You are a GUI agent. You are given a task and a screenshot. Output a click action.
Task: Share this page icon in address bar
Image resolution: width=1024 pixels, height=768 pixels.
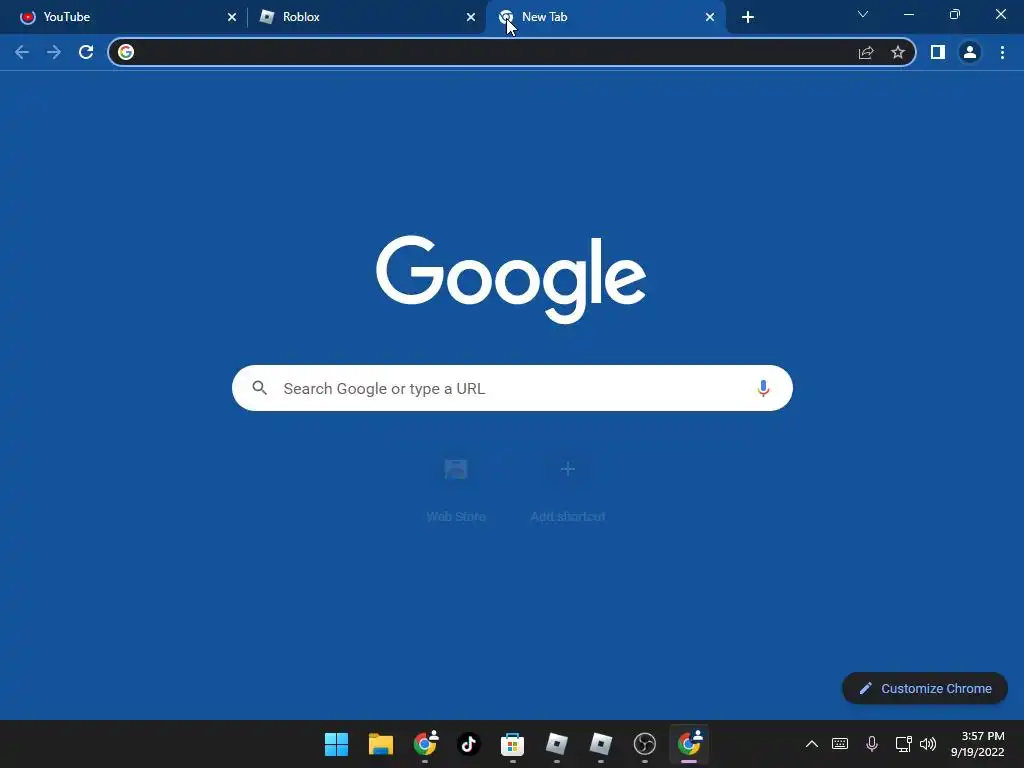pyautogui.click(x=866, y=52)
